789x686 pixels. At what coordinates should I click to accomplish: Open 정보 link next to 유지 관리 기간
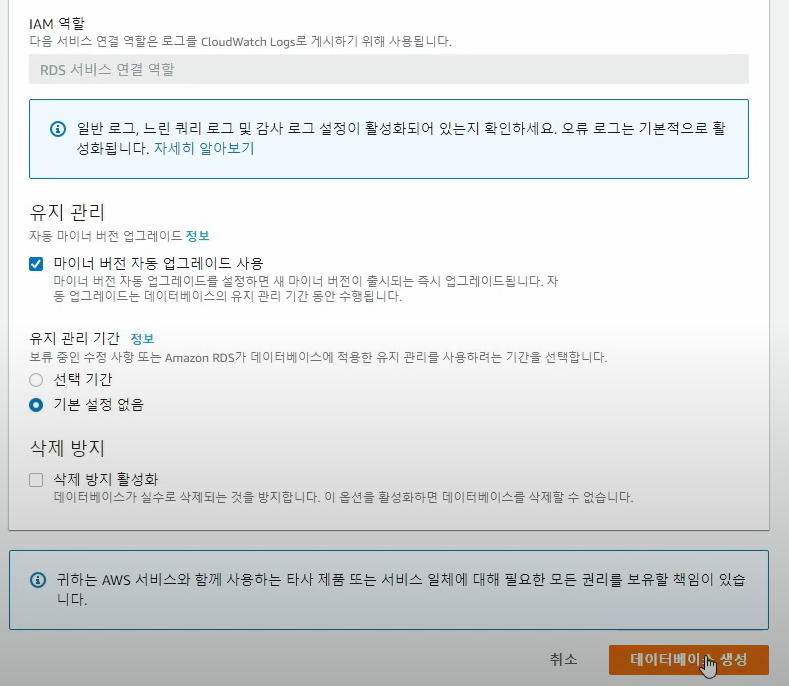(x=142, y=338)
